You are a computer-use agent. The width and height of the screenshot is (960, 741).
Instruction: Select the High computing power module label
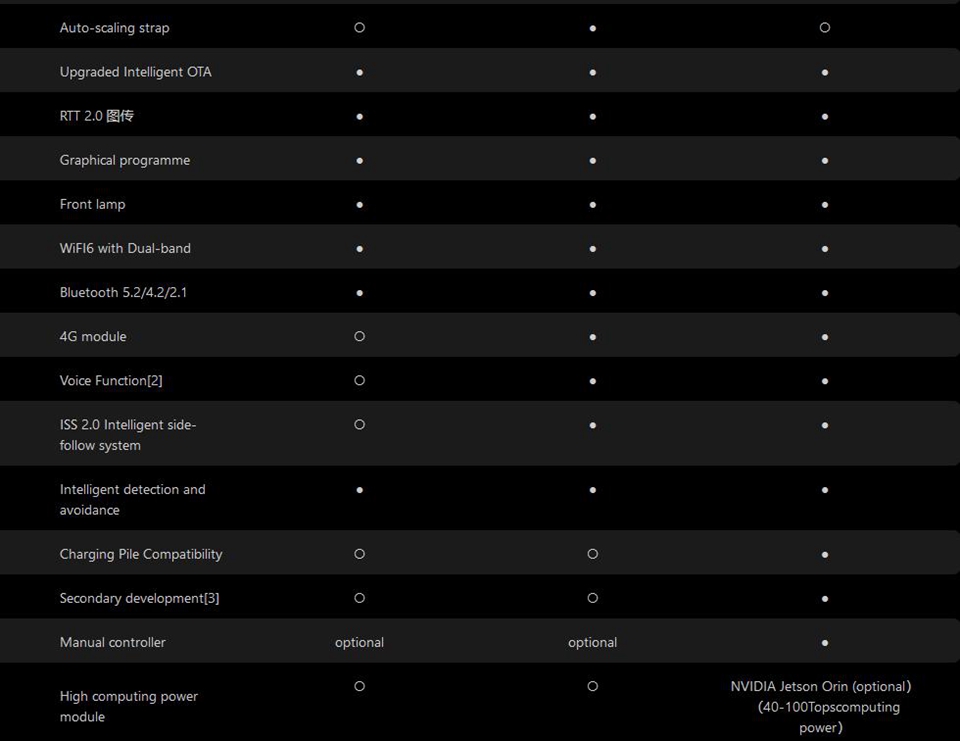coord(128,706)
